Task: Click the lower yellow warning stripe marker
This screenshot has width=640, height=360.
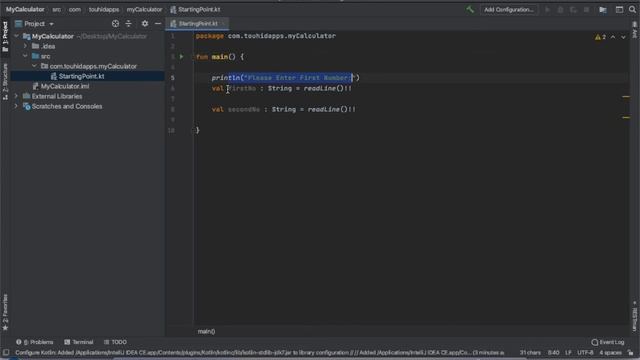Action: tap(626, 118)
